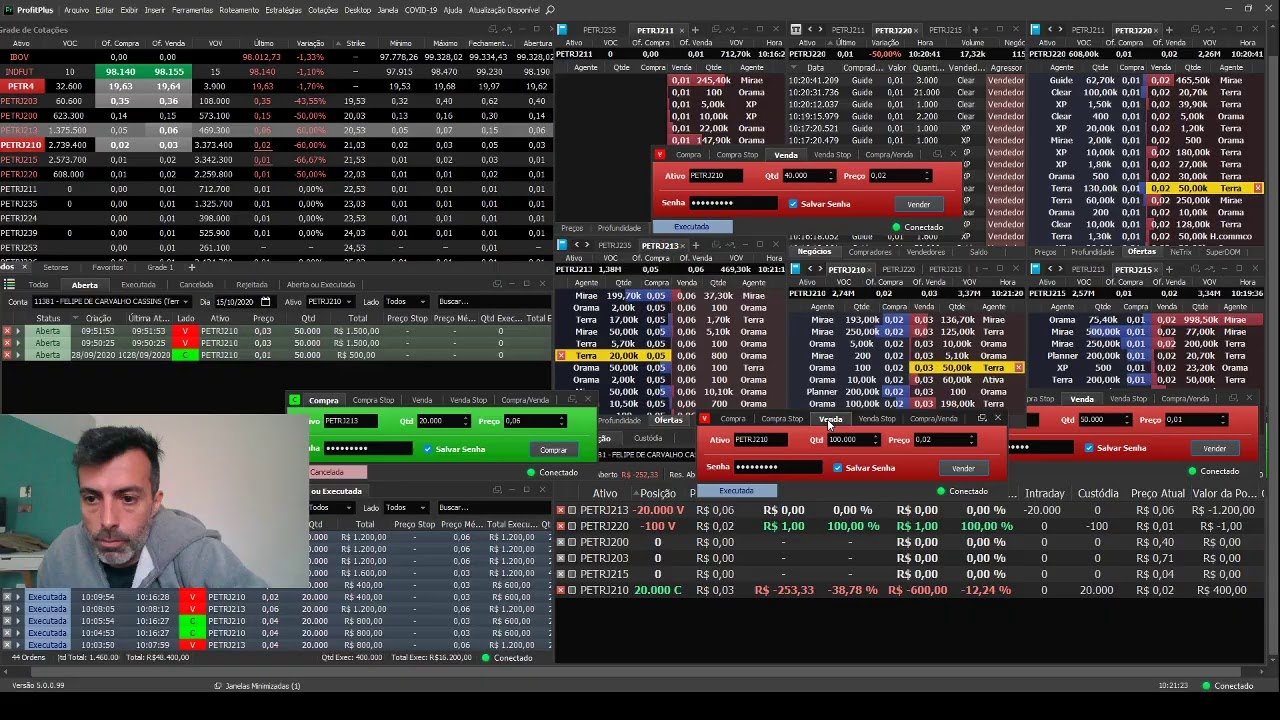Viewport: 1280px width, 720px height.
Task: Go to previous asset in PETRJ210 book window
Action: pos(809,269)
